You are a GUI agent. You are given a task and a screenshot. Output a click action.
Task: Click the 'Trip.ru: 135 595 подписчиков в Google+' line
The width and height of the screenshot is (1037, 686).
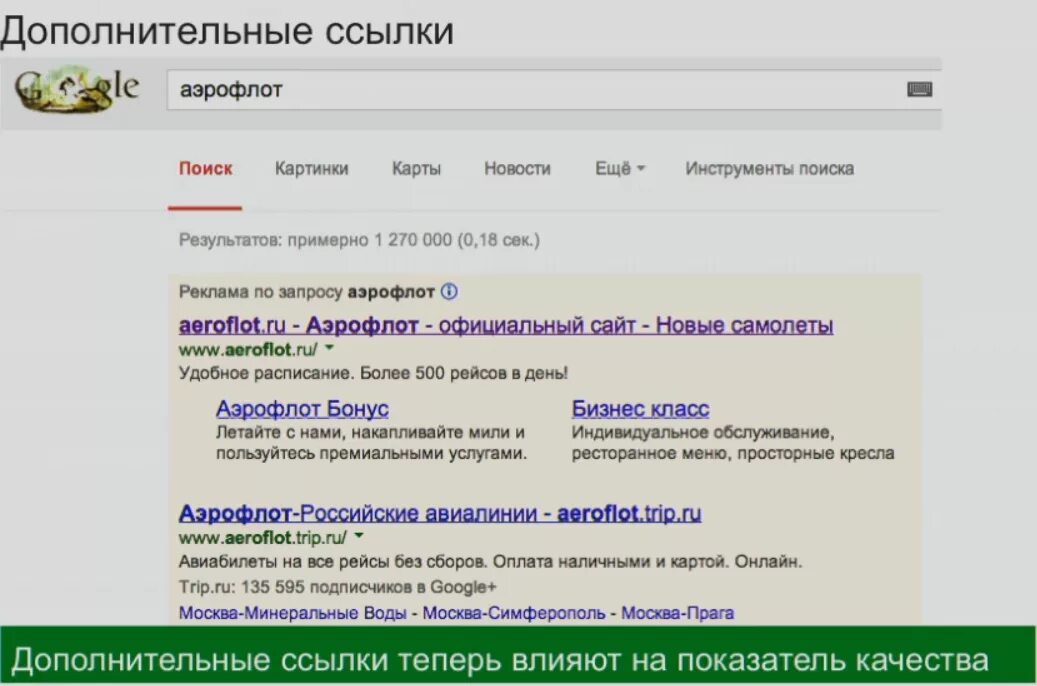[337, 587]
